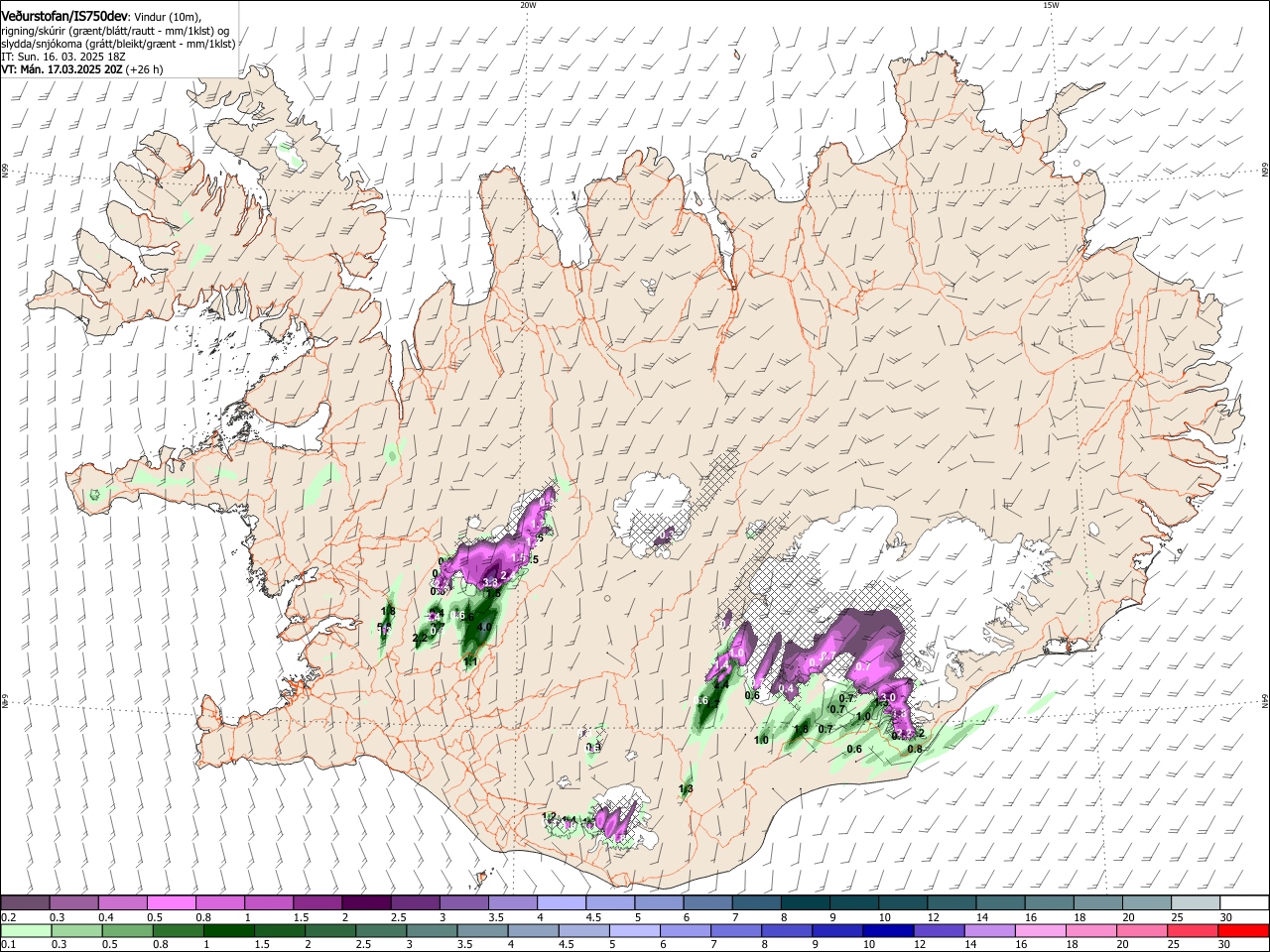Click the "4.0" precipitation value on the map

pyautogui.click(x=484, y=628)
